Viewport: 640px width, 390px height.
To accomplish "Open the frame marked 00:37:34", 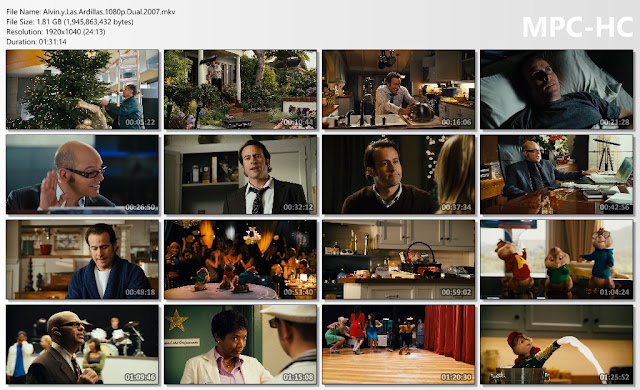I will [x=398, y=175].
